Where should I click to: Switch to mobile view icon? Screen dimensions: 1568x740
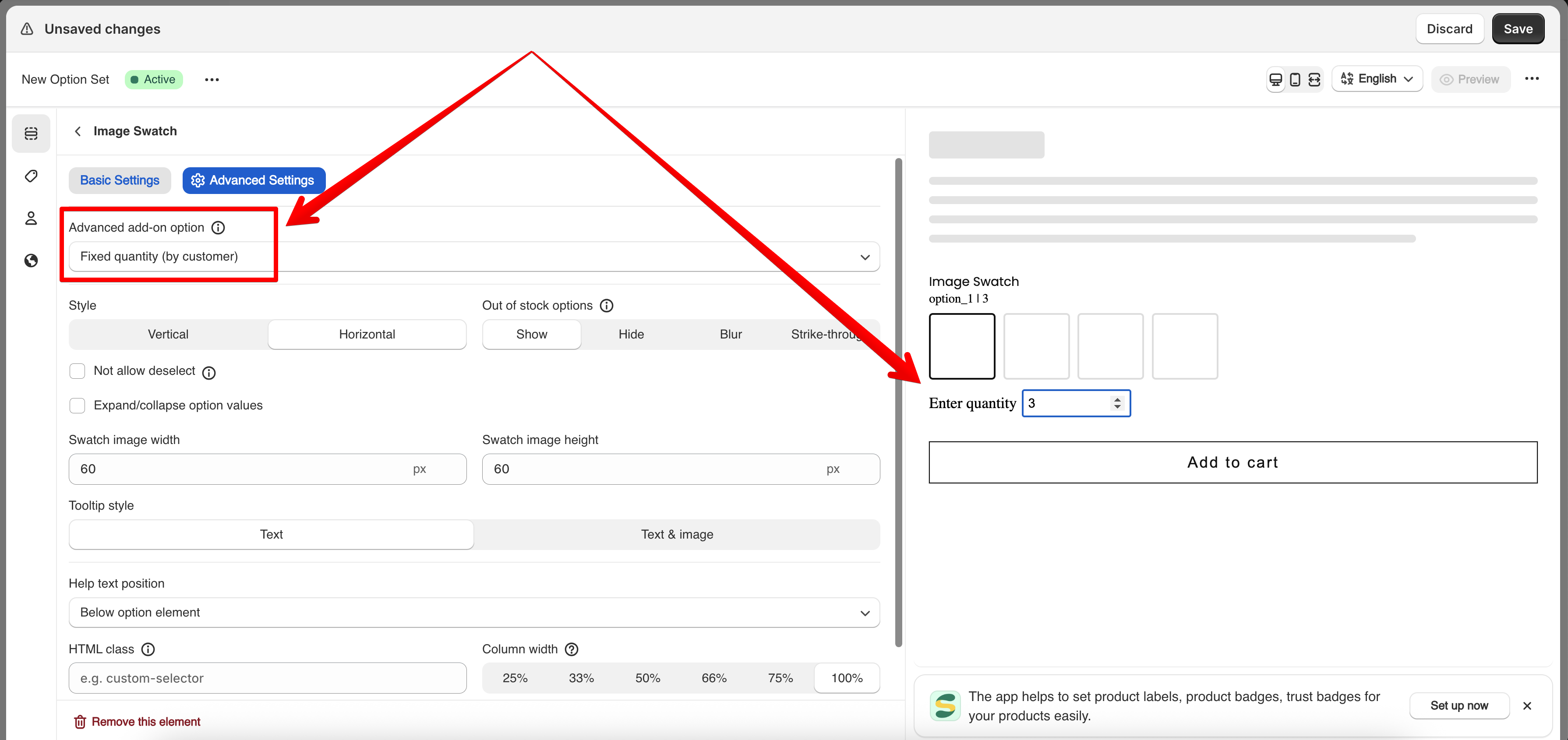pyautogui.click(x=1295, y=80)
